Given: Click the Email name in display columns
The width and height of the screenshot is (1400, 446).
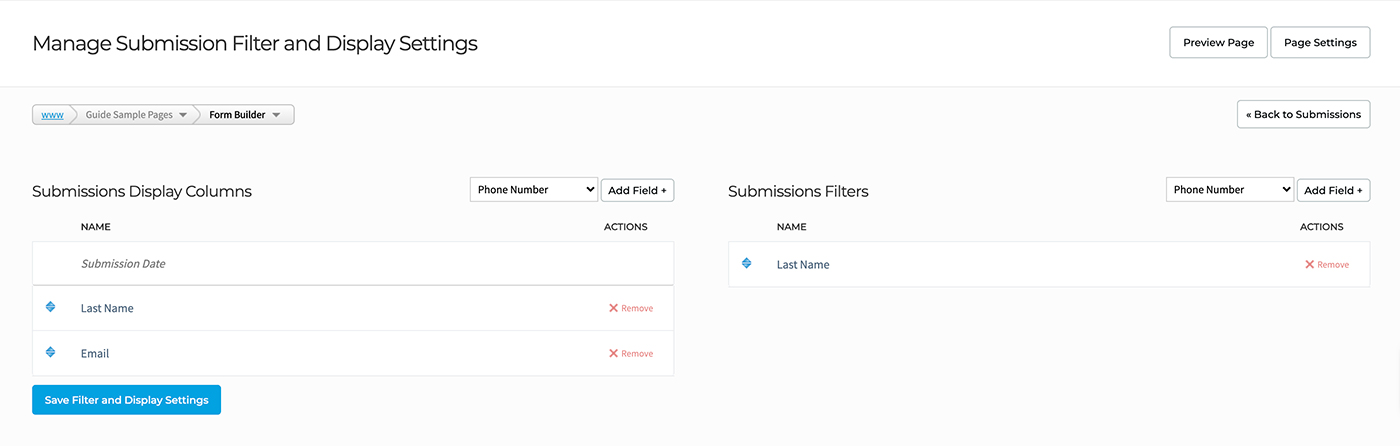Looking at the screenshot, I should coord(95,354).
